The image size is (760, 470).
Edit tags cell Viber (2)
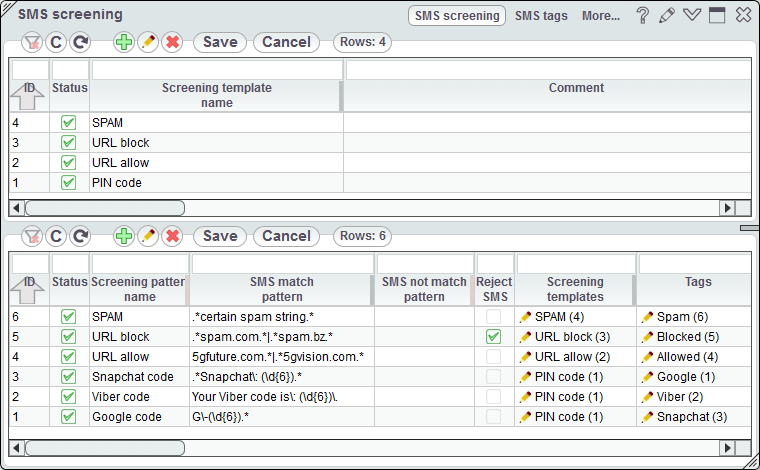[647, 397]
